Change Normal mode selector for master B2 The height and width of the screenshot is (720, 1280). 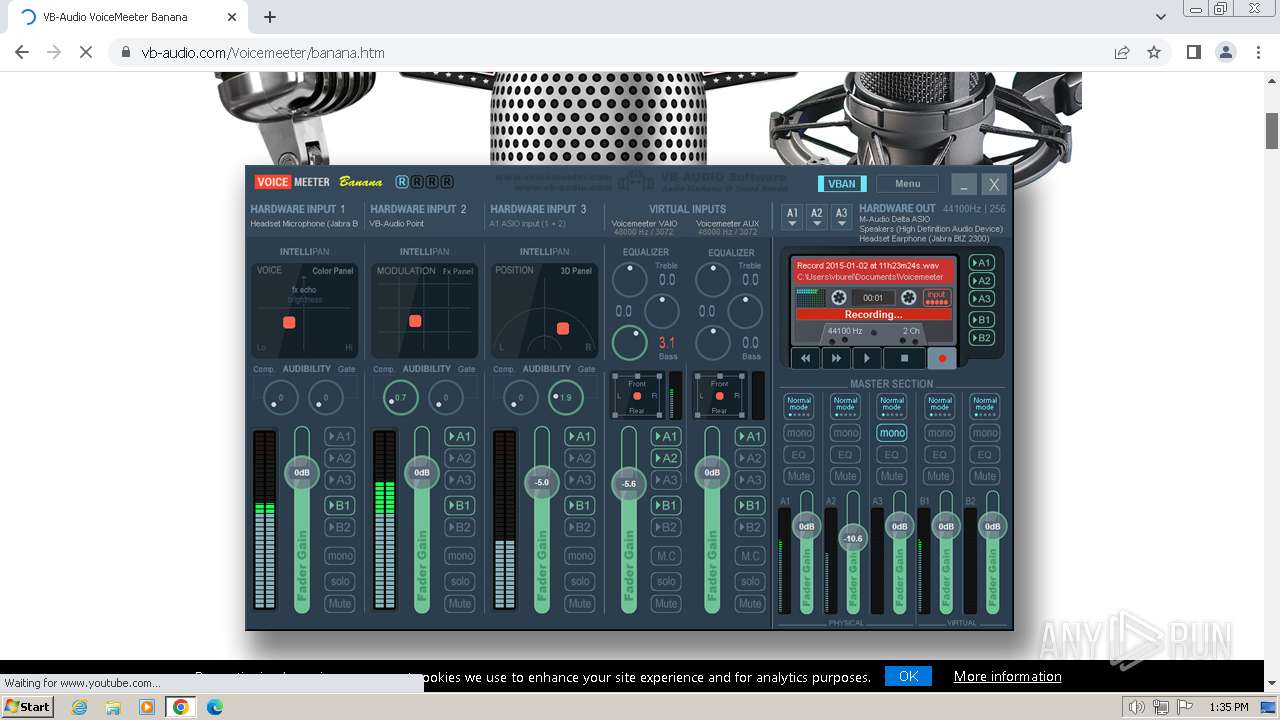pyautogui.click(x=985, y=406)
